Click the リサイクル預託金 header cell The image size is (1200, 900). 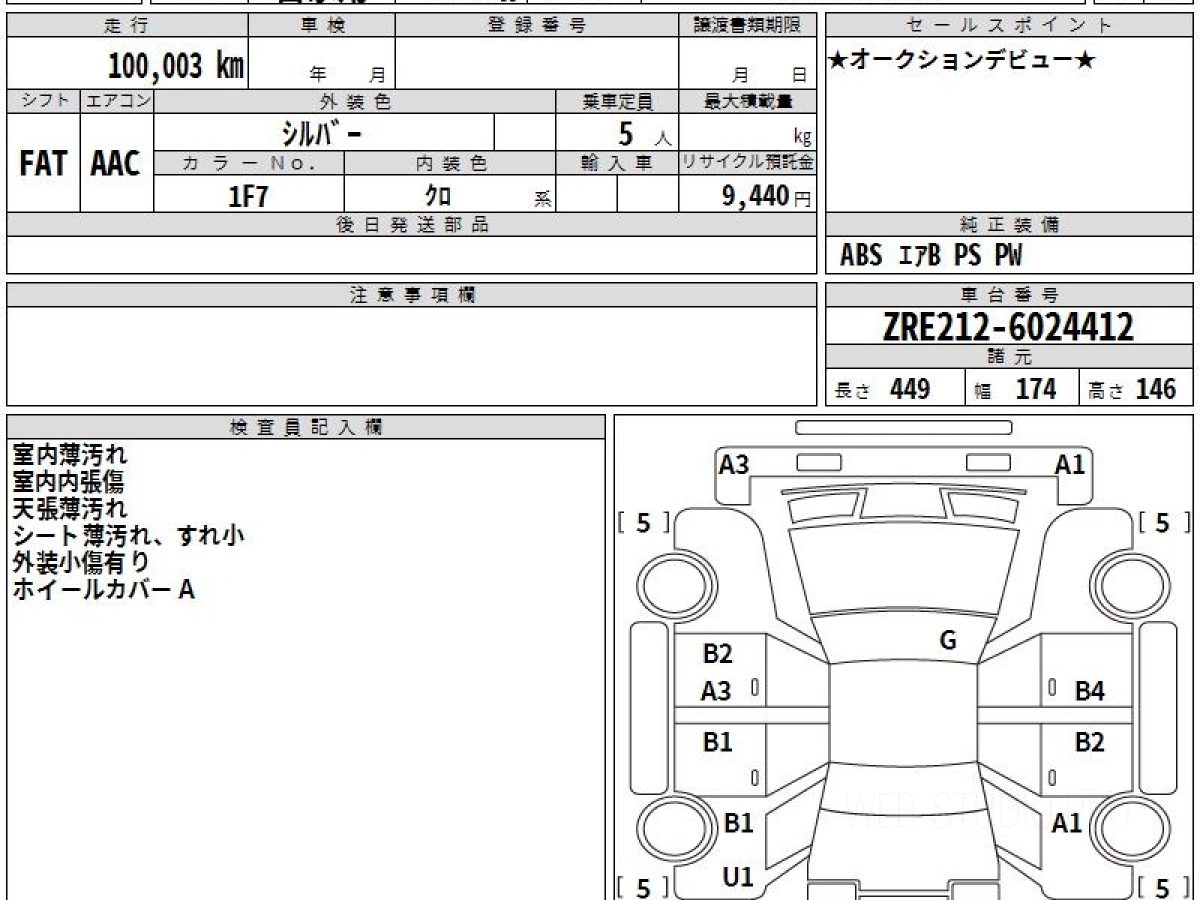[x=748, y=163]
